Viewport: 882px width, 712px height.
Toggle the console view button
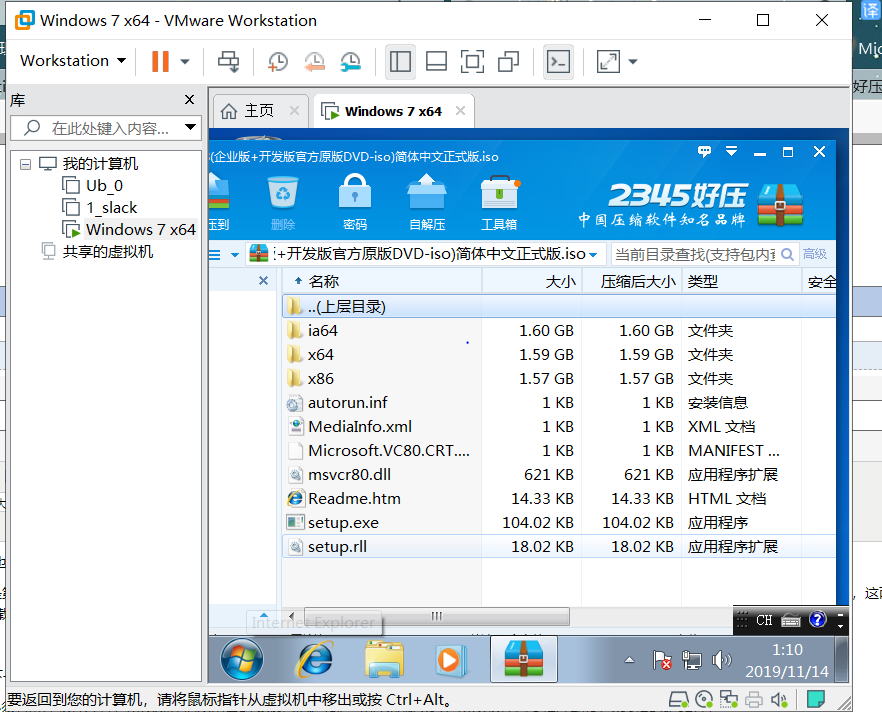[558, 61]
